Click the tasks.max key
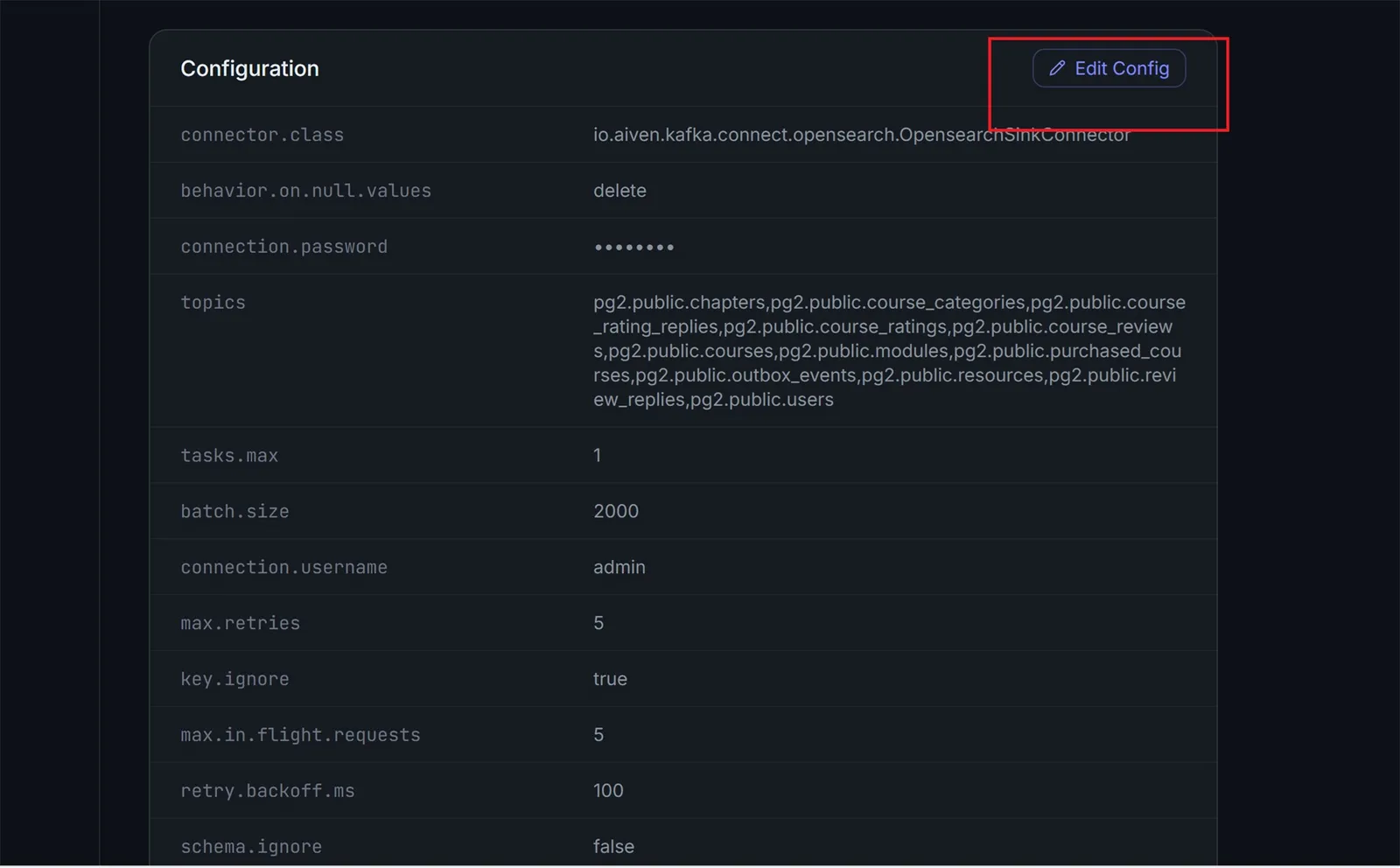This screenshot has width=1400, height=868. 229,456
